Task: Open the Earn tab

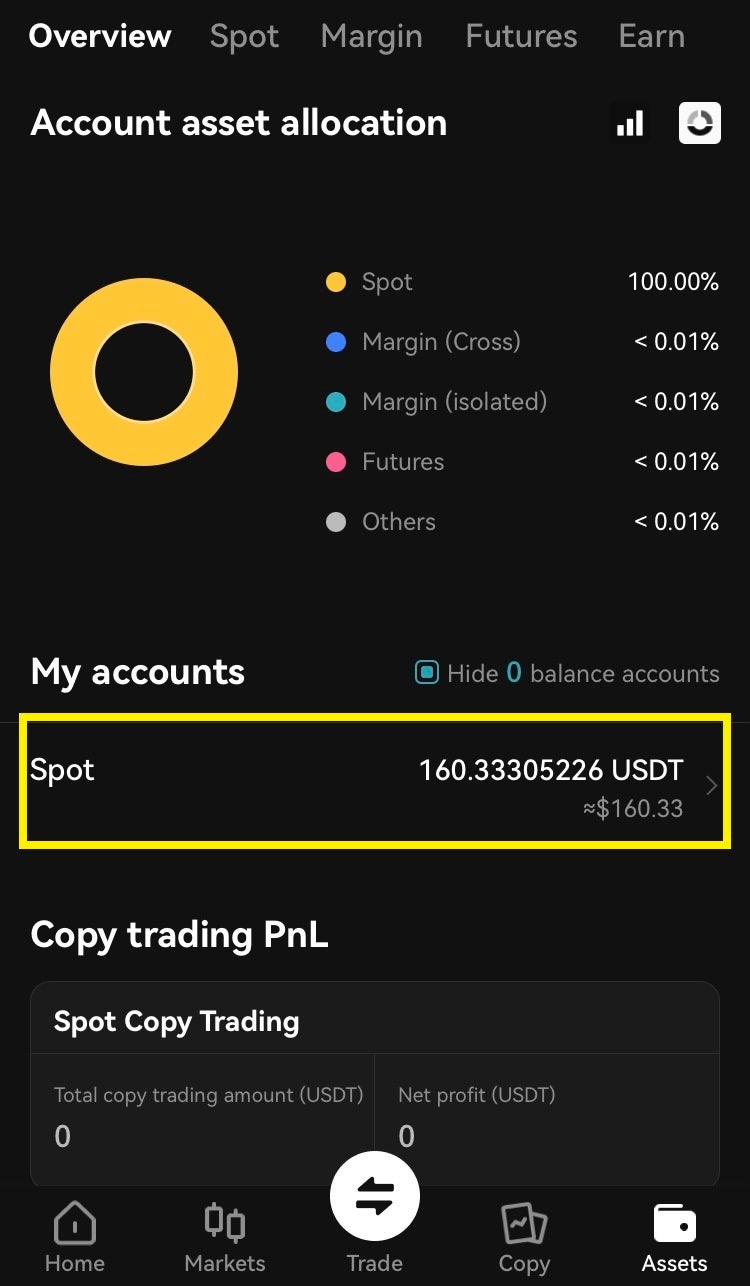Action: [x=652, y=37]
